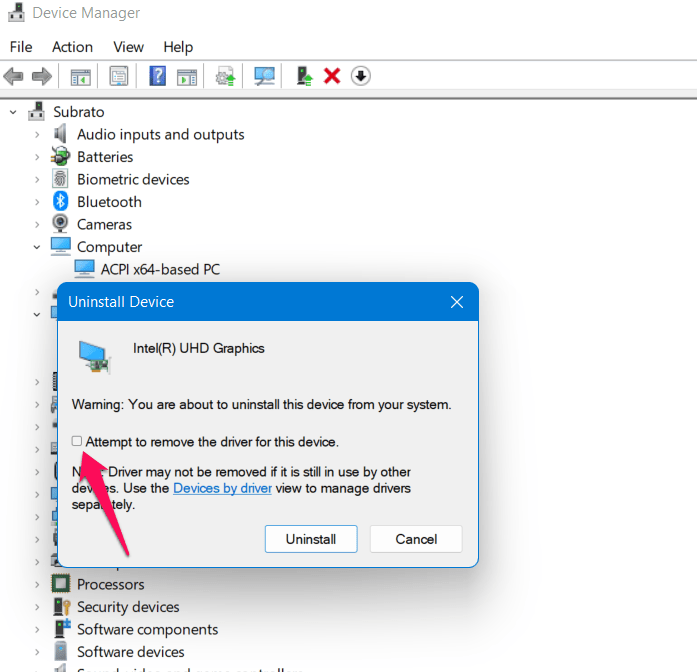Click Enable device toolbar icon

[x=304, y=76]
